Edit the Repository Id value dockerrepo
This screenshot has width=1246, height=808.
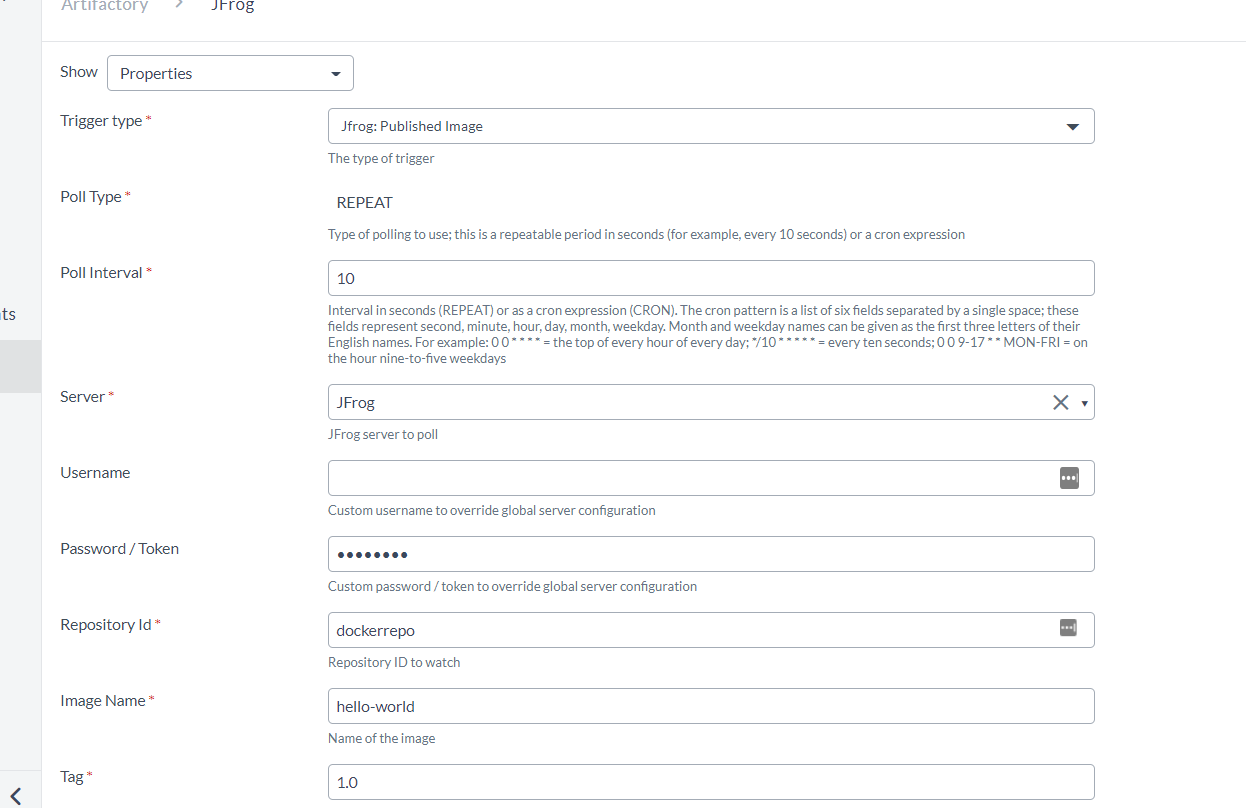pyautogui.click(x=690, y=630)
